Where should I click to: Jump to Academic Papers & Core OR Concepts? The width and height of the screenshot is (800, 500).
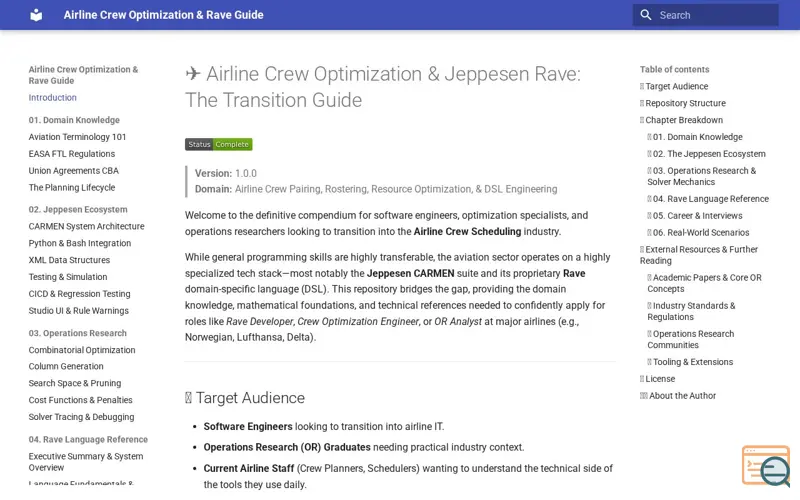click(x=705, y=283)
